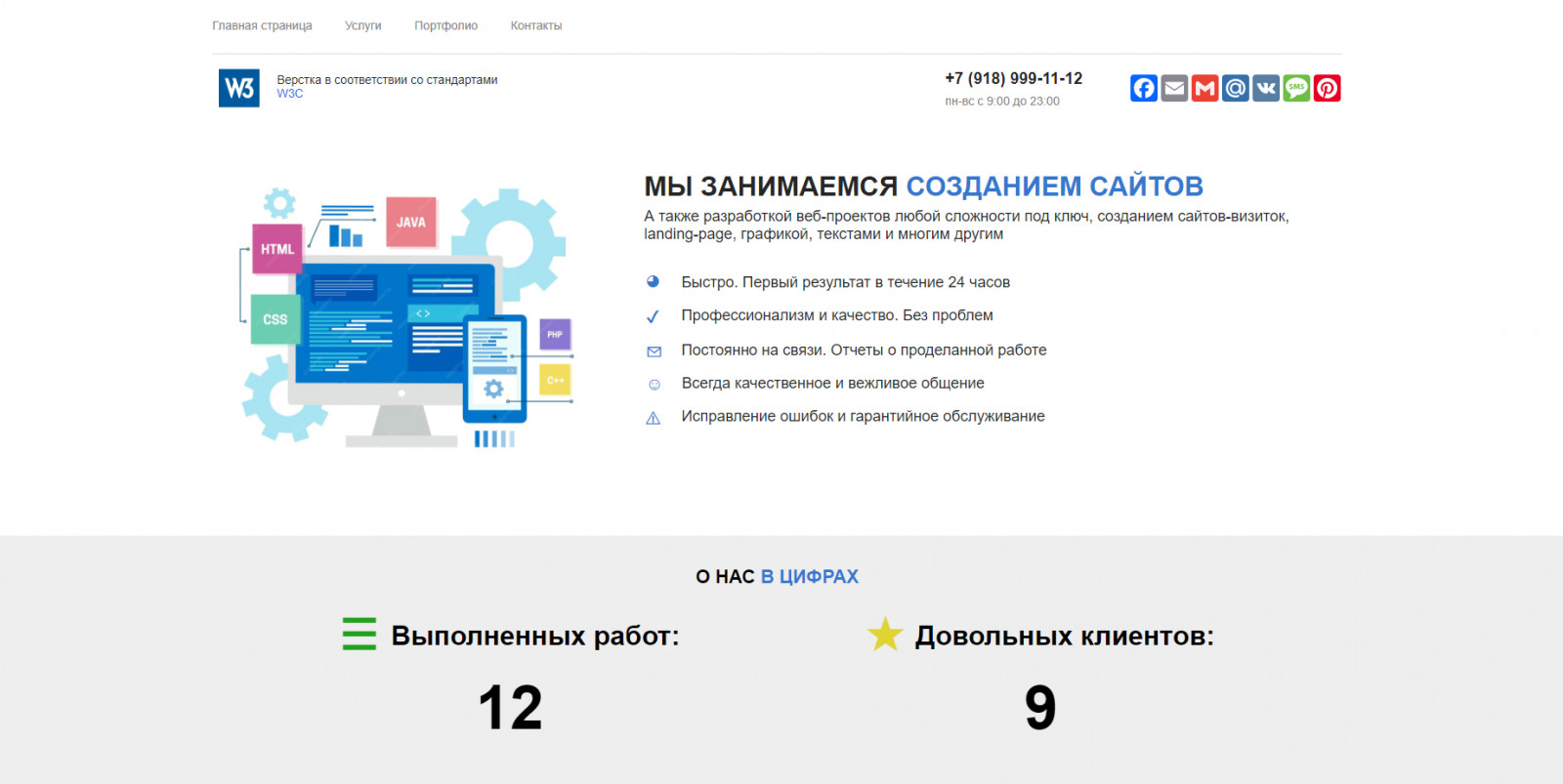Click the envelope icon beside 'Постоянно на связи'
Image resolution: width=1563 pixels, height=784 pixels.
tap(655, 351)
